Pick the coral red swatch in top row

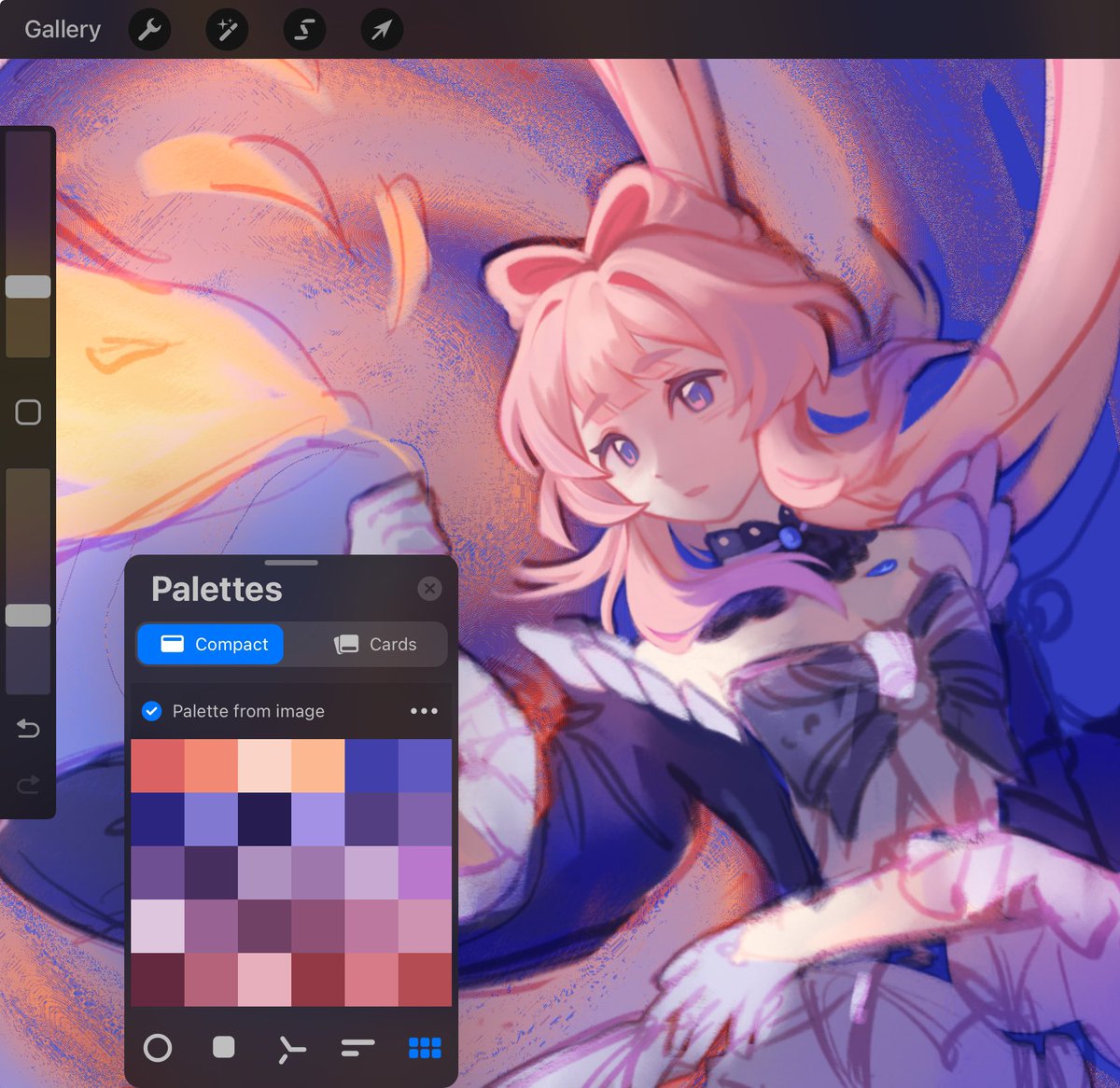(158, 766)
